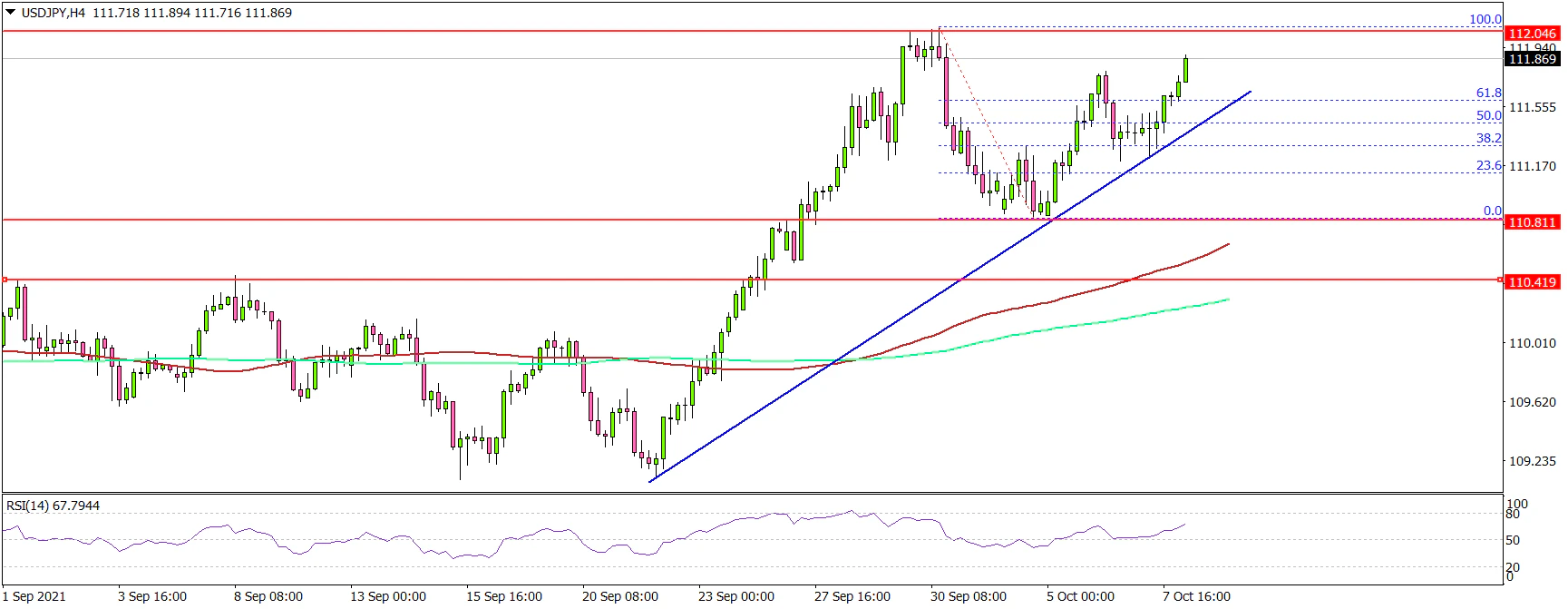Click the RSI(14) indicator label
Image resolution: width=1568 pixels, height=609 pixels.
tap(53, 506)
